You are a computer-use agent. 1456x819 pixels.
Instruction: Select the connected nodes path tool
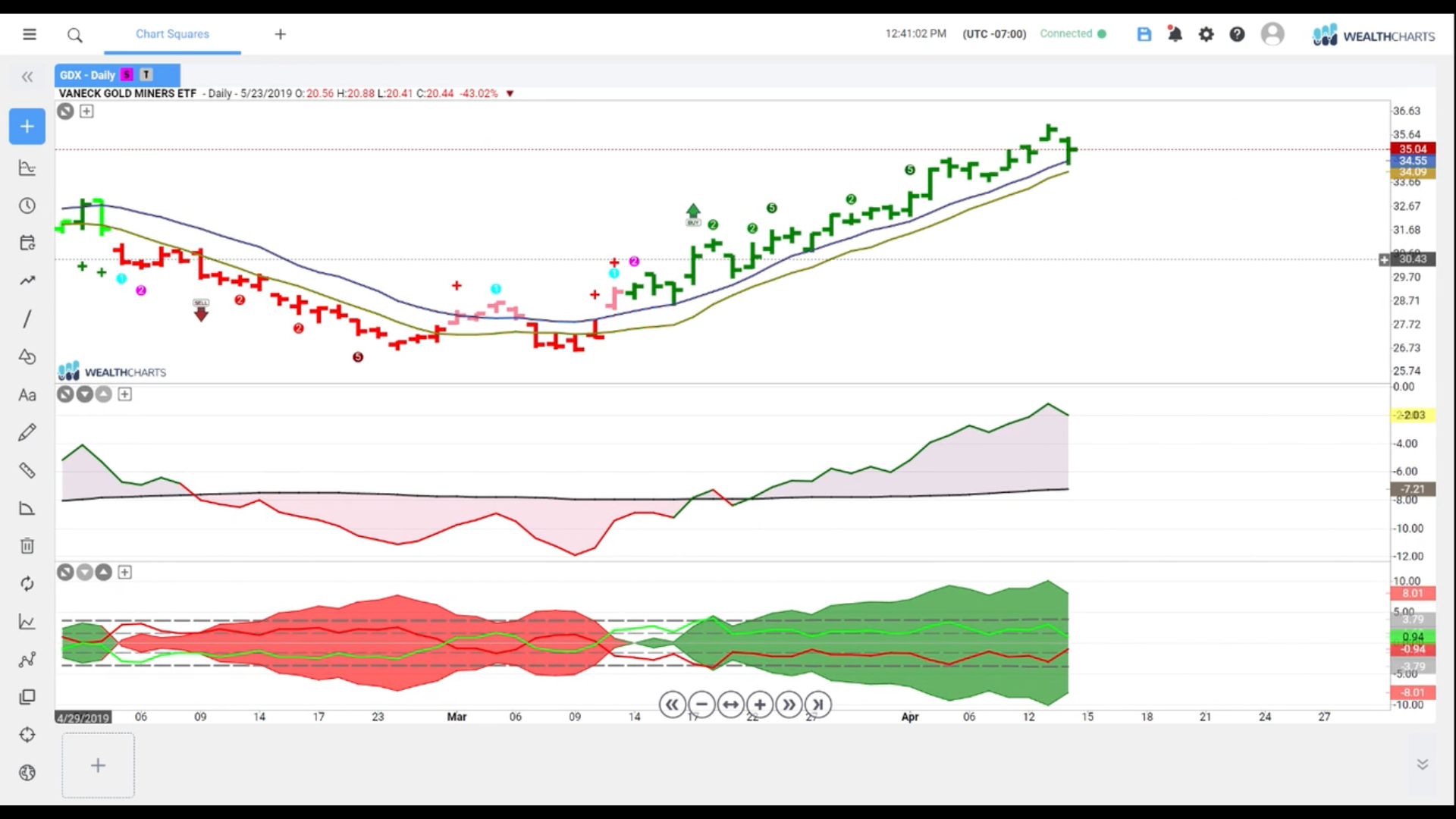pos(27,660)
